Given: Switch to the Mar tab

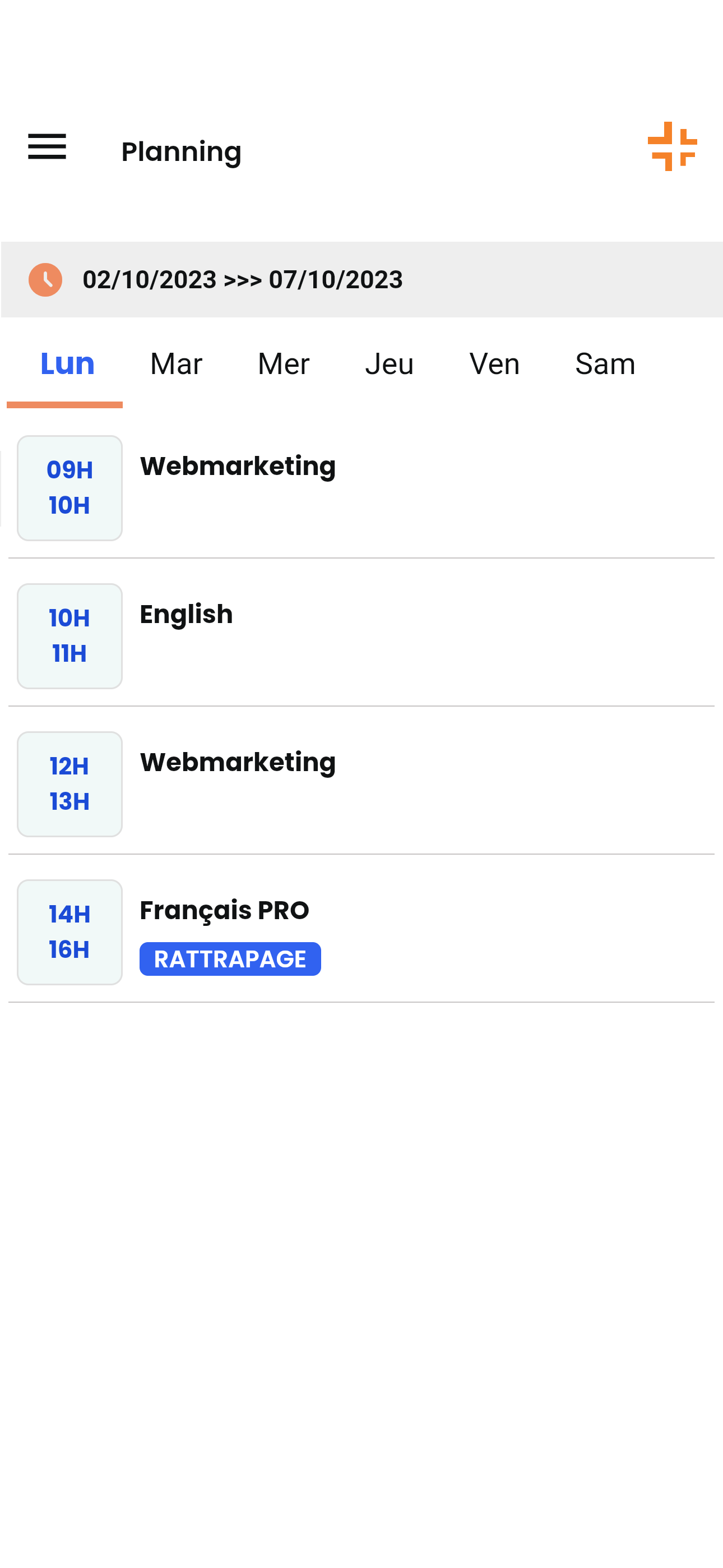Looking at the screenshot, I should coord(176,364).
